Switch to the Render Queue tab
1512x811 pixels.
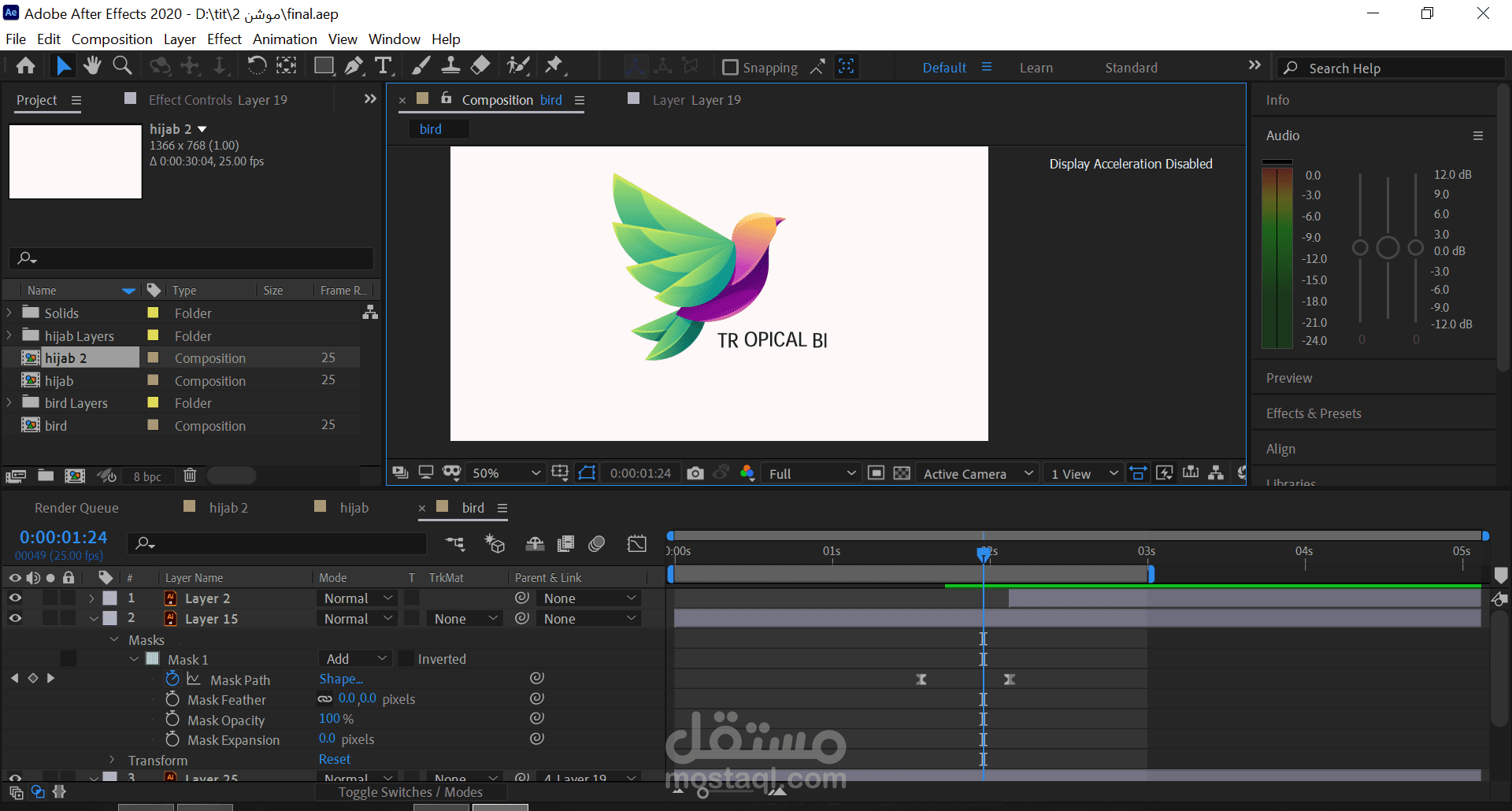click(x=76, y=508)
